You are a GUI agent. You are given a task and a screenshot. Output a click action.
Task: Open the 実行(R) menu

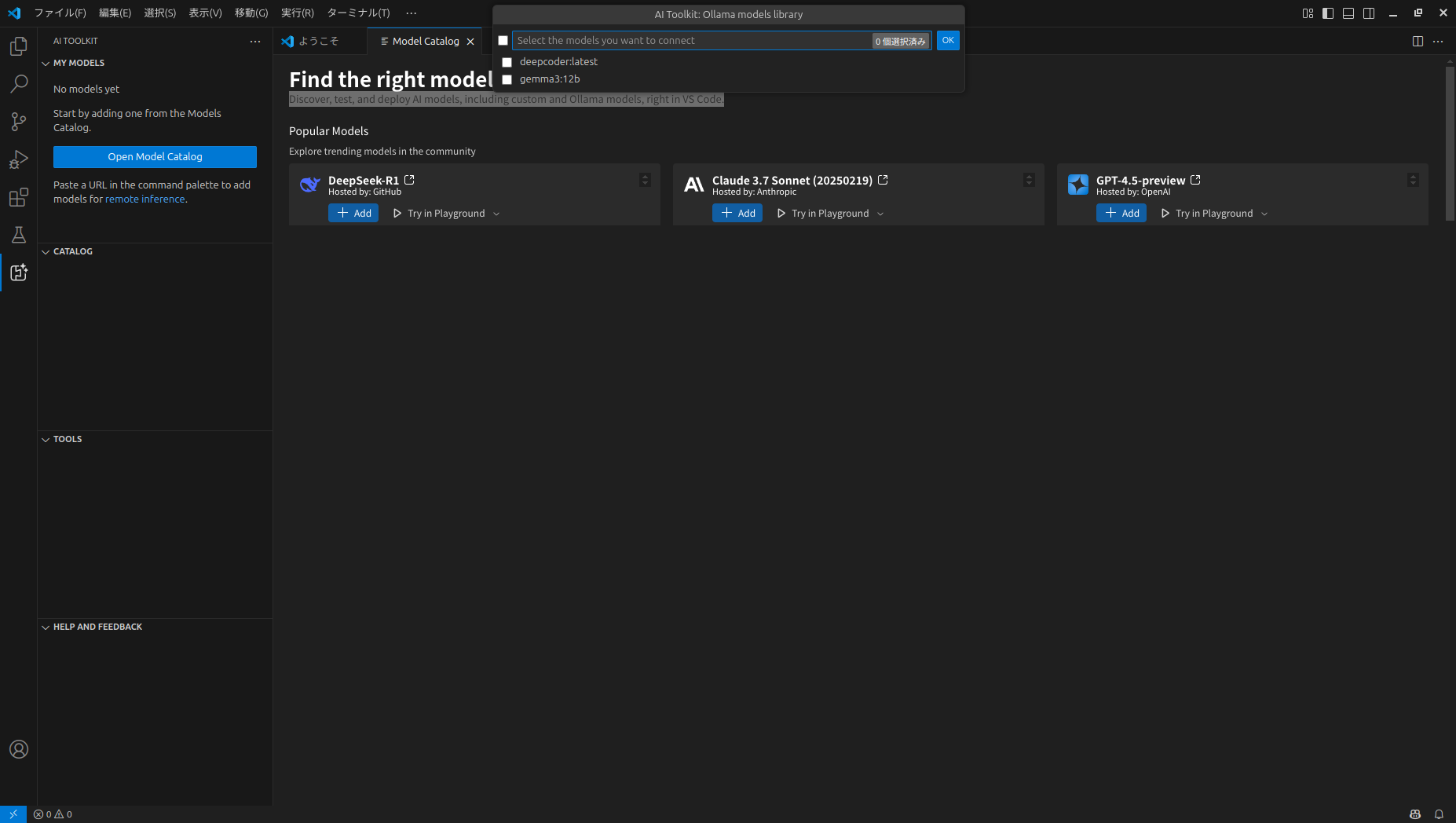coord(298,13)
